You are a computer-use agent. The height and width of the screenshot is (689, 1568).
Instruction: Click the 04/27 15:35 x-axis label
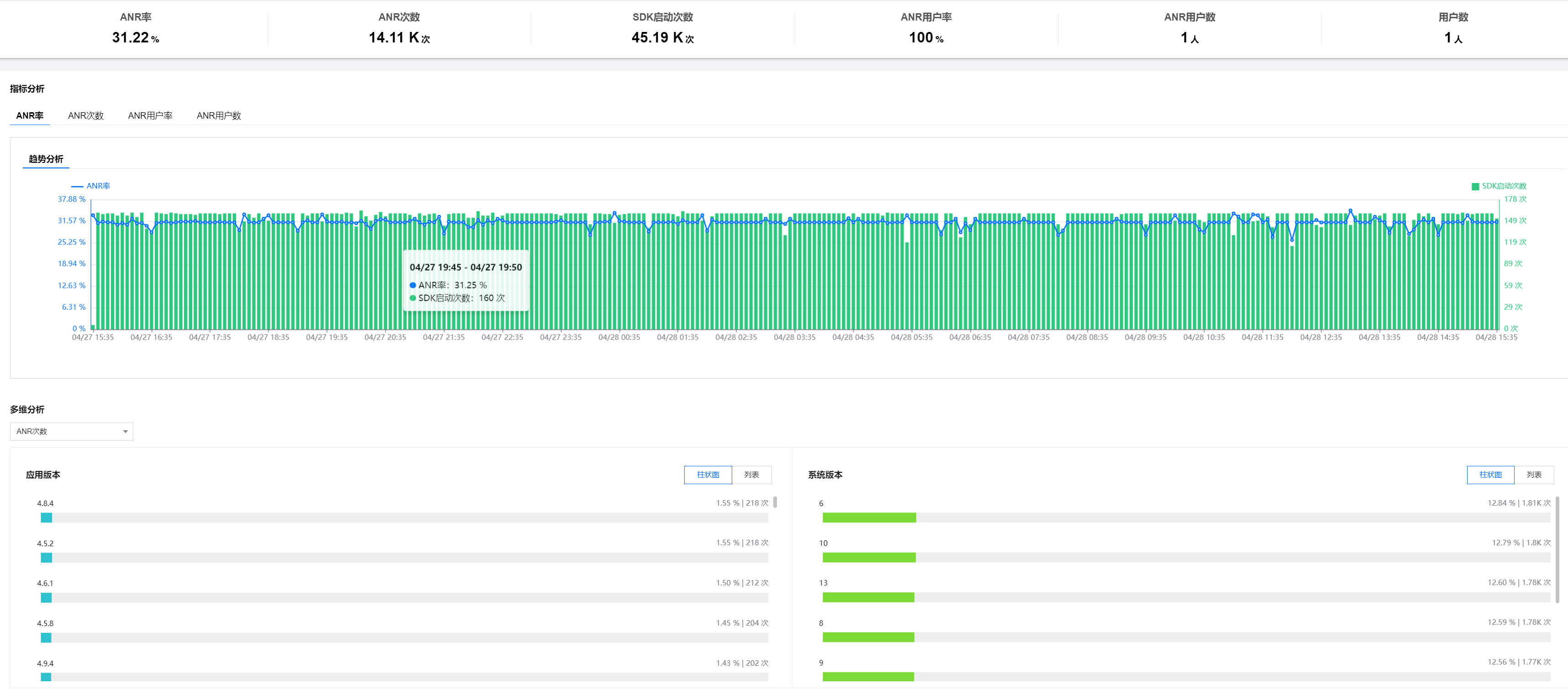[x=93, y=337]
